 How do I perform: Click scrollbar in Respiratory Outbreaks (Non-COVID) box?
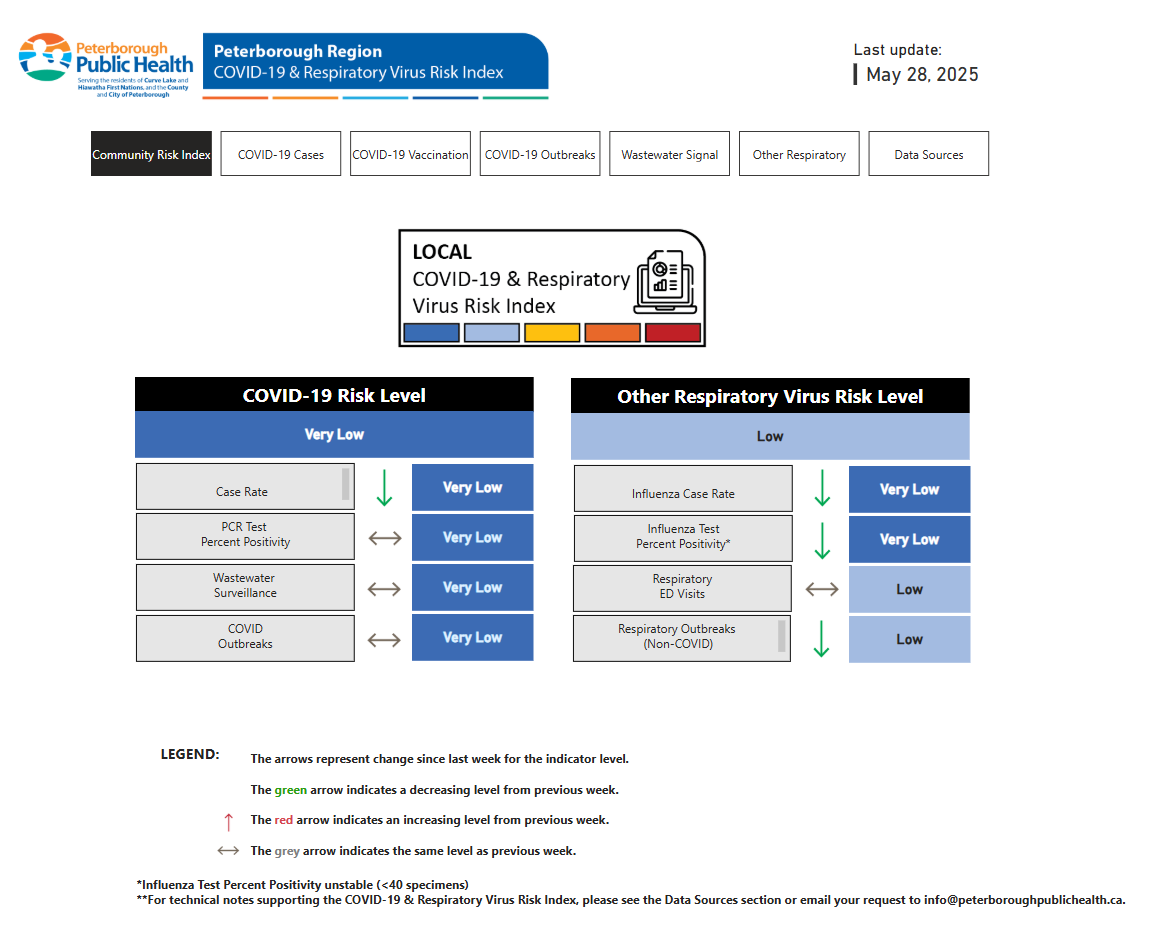(782, 635)
